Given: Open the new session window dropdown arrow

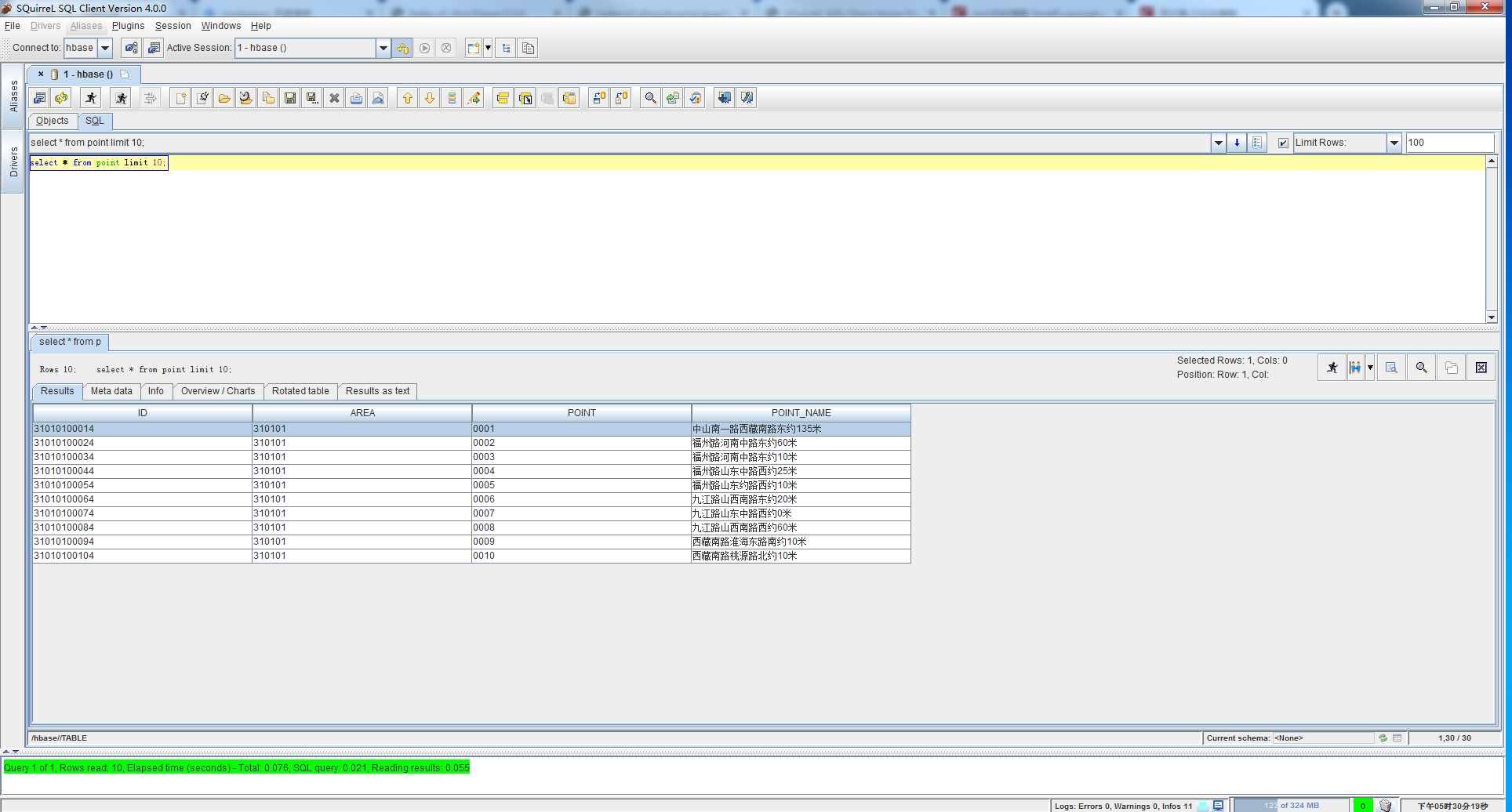Looking at the screenshot, I should 488,48.
